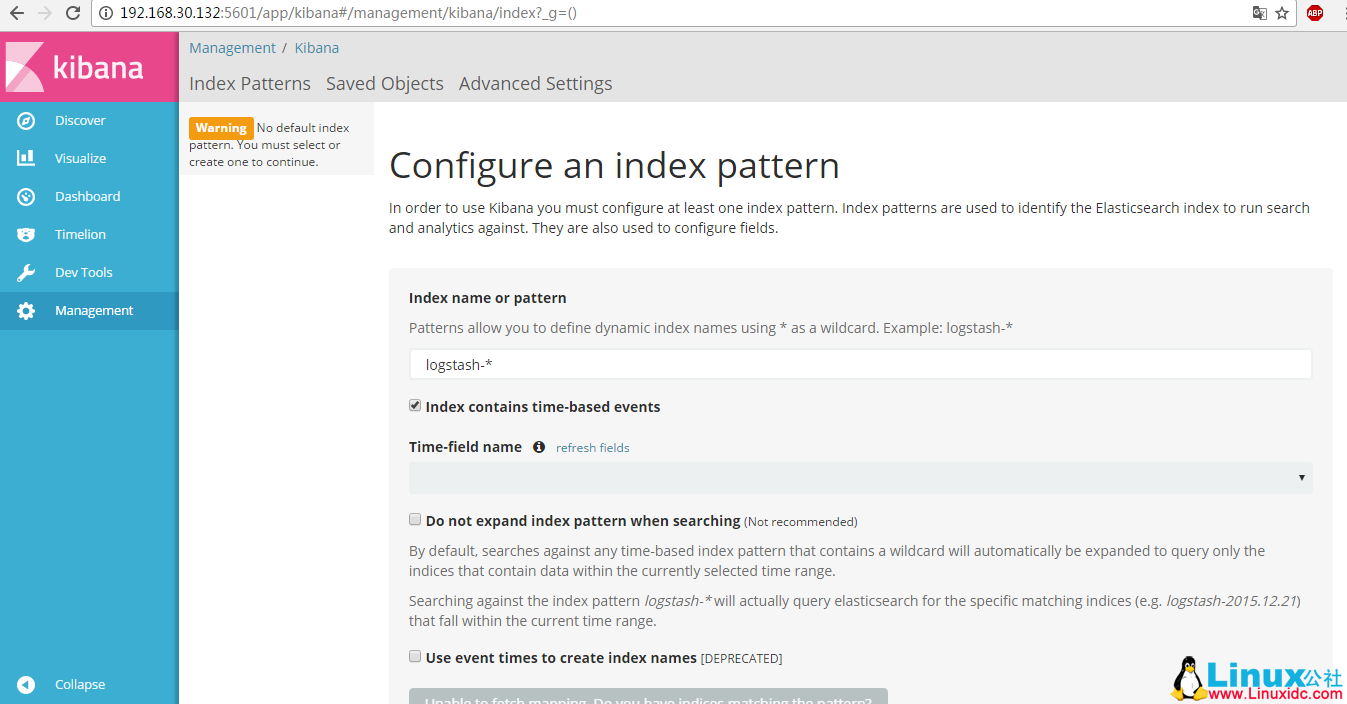Viewport: 1347px width, 704px height.
Task: Click the index name pattern input field
Action: tap(860, 365)
